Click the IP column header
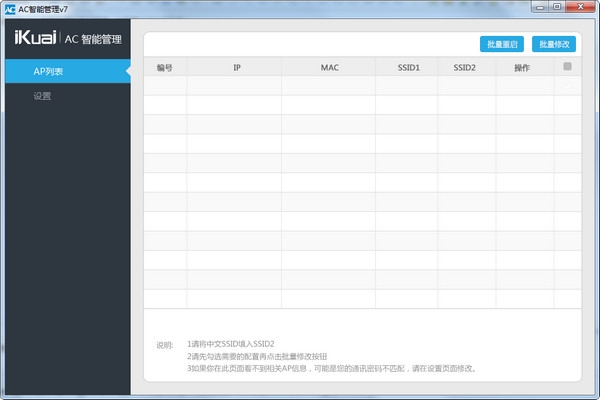Image resolution: width=600 pixels, height=400 pixels. pyautogui.click(x=237, y=68)
